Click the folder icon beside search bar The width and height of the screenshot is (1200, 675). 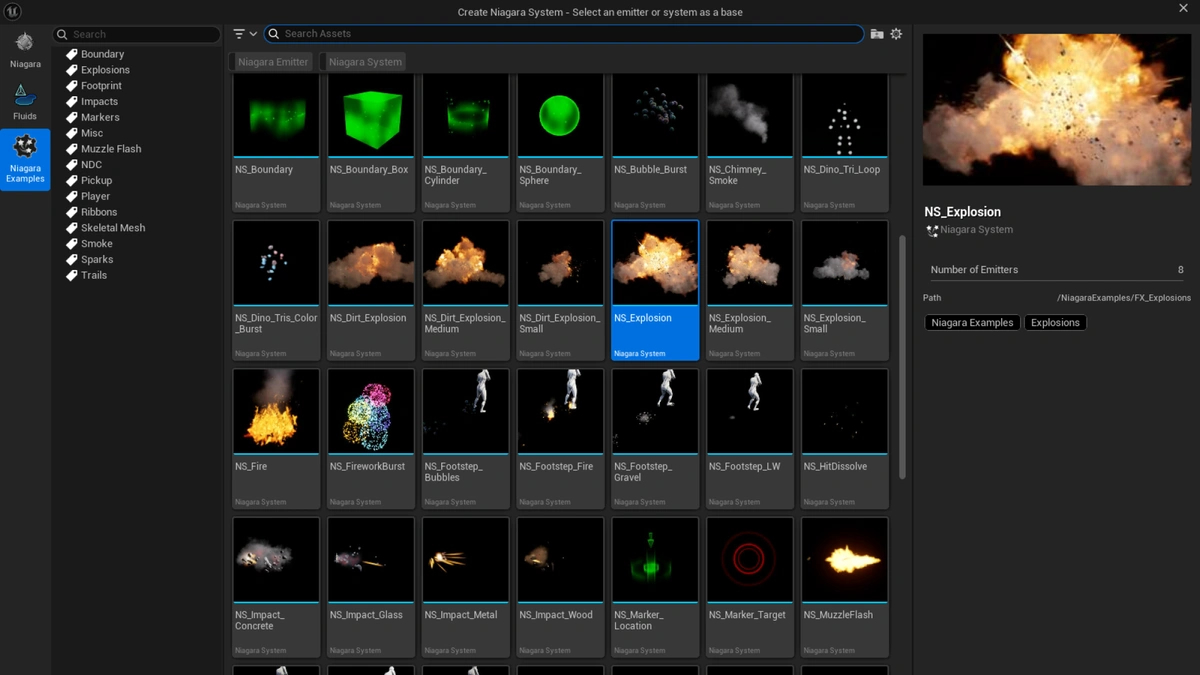[x=877, y=34]
